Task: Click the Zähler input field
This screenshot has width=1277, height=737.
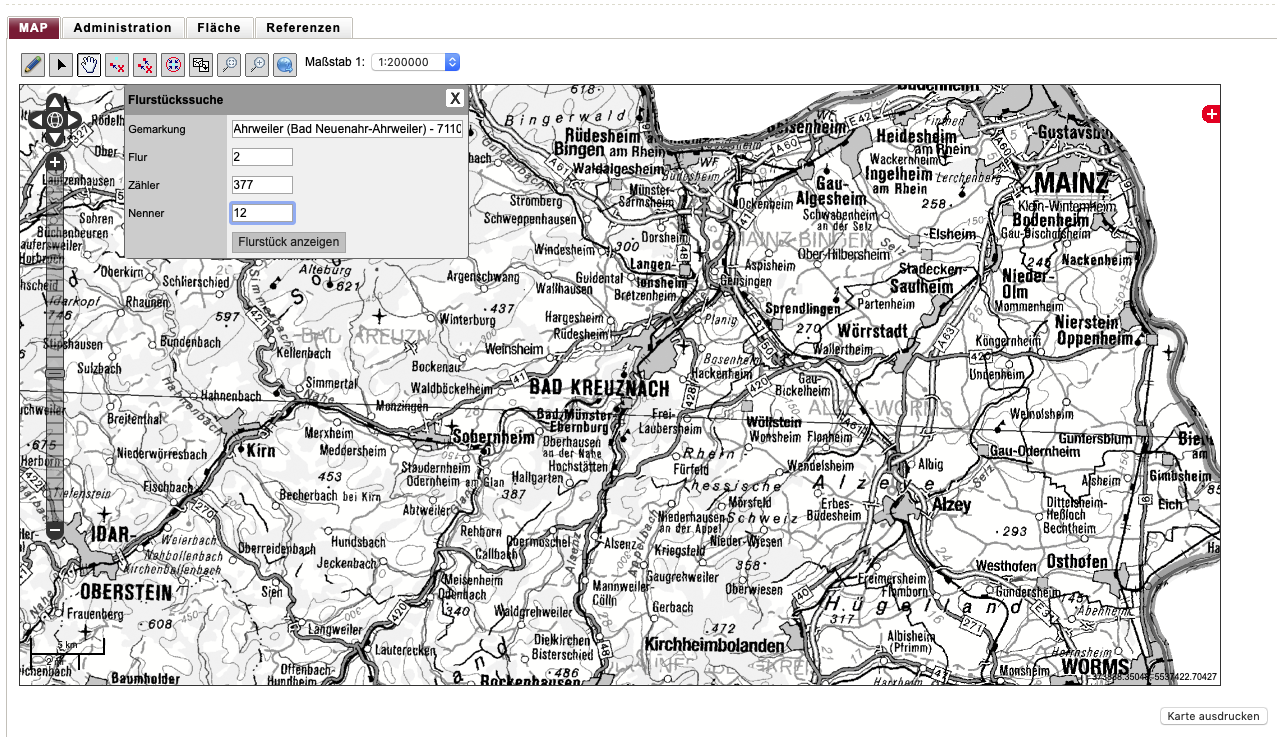Action: coord(262,185)
